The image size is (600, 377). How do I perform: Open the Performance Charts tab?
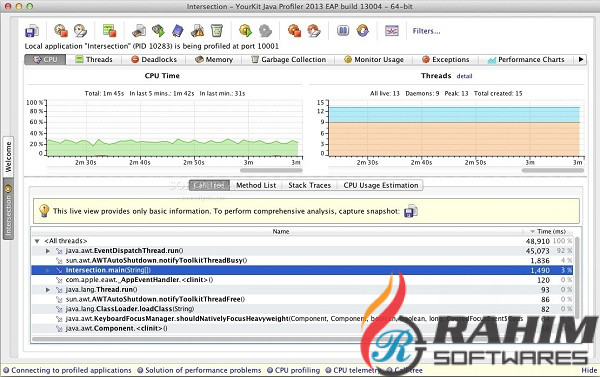coord(526,60)
